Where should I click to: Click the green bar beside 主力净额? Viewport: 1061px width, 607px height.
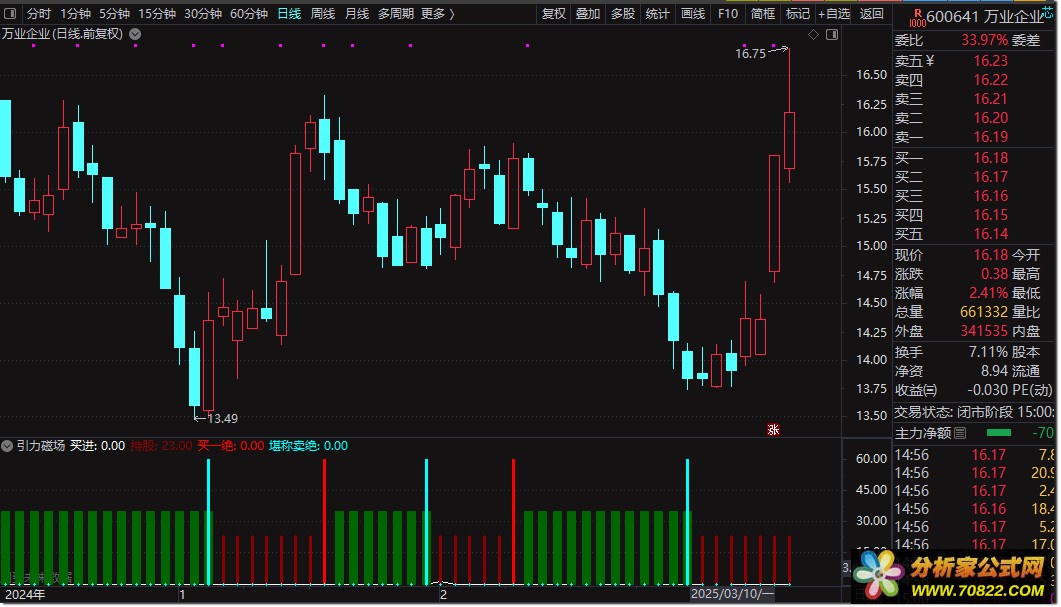pyautogui.click(x=999, y=432)
